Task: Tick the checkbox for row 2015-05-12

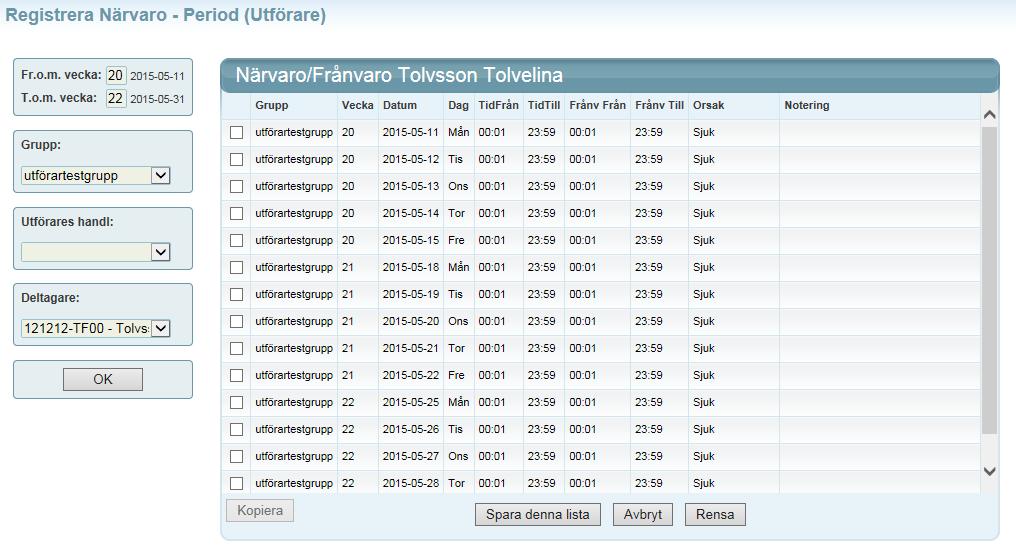Action: point(237,159)
